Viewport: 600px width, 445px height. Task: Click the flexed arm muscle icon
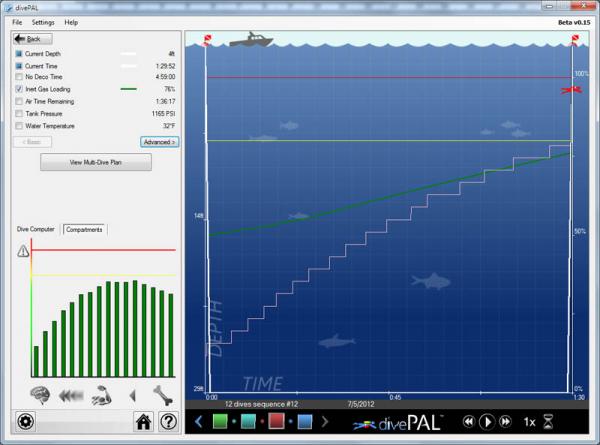click(101, 394)
